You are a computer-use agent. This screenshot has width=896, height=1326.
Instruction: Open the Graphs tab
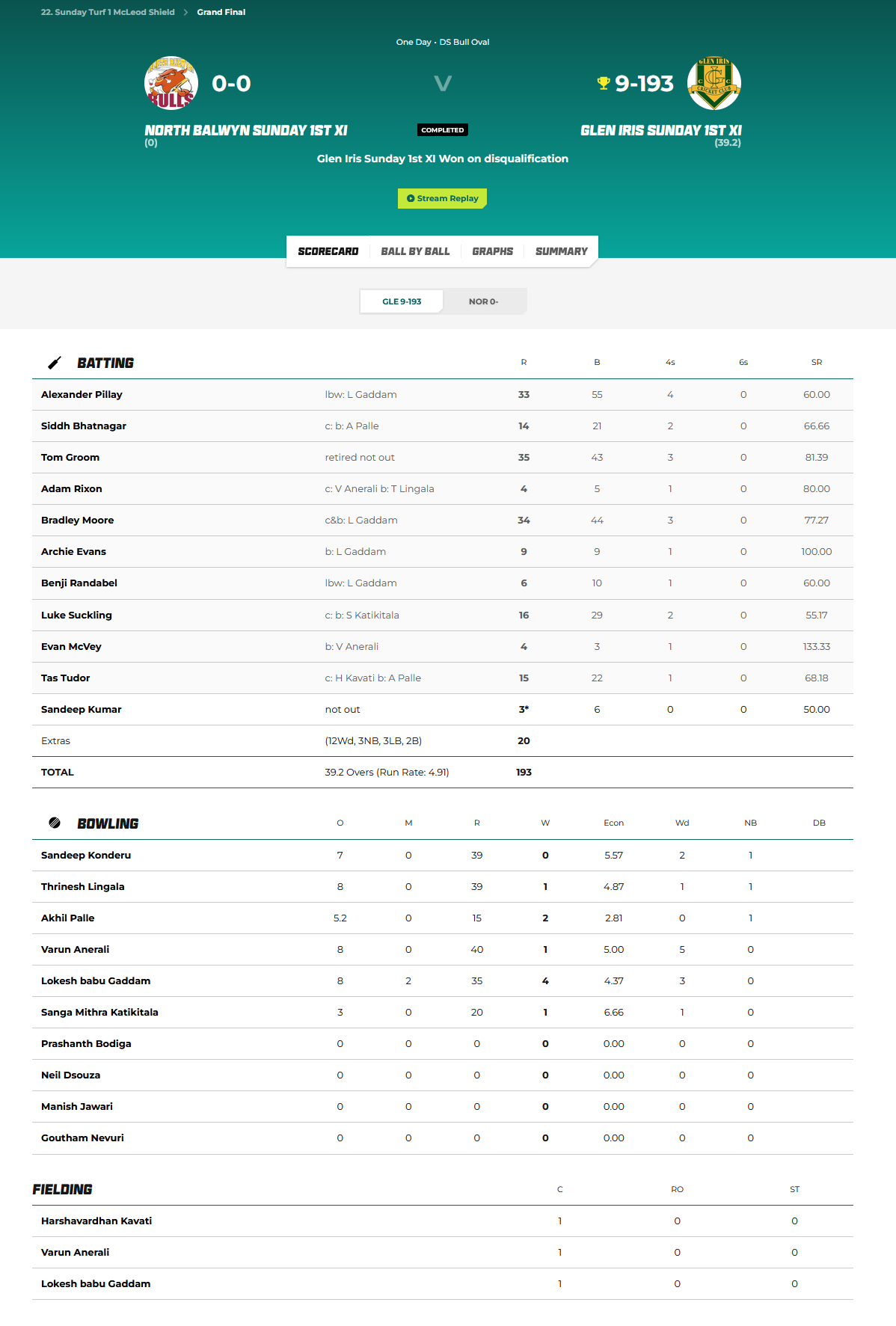(492, 251)
